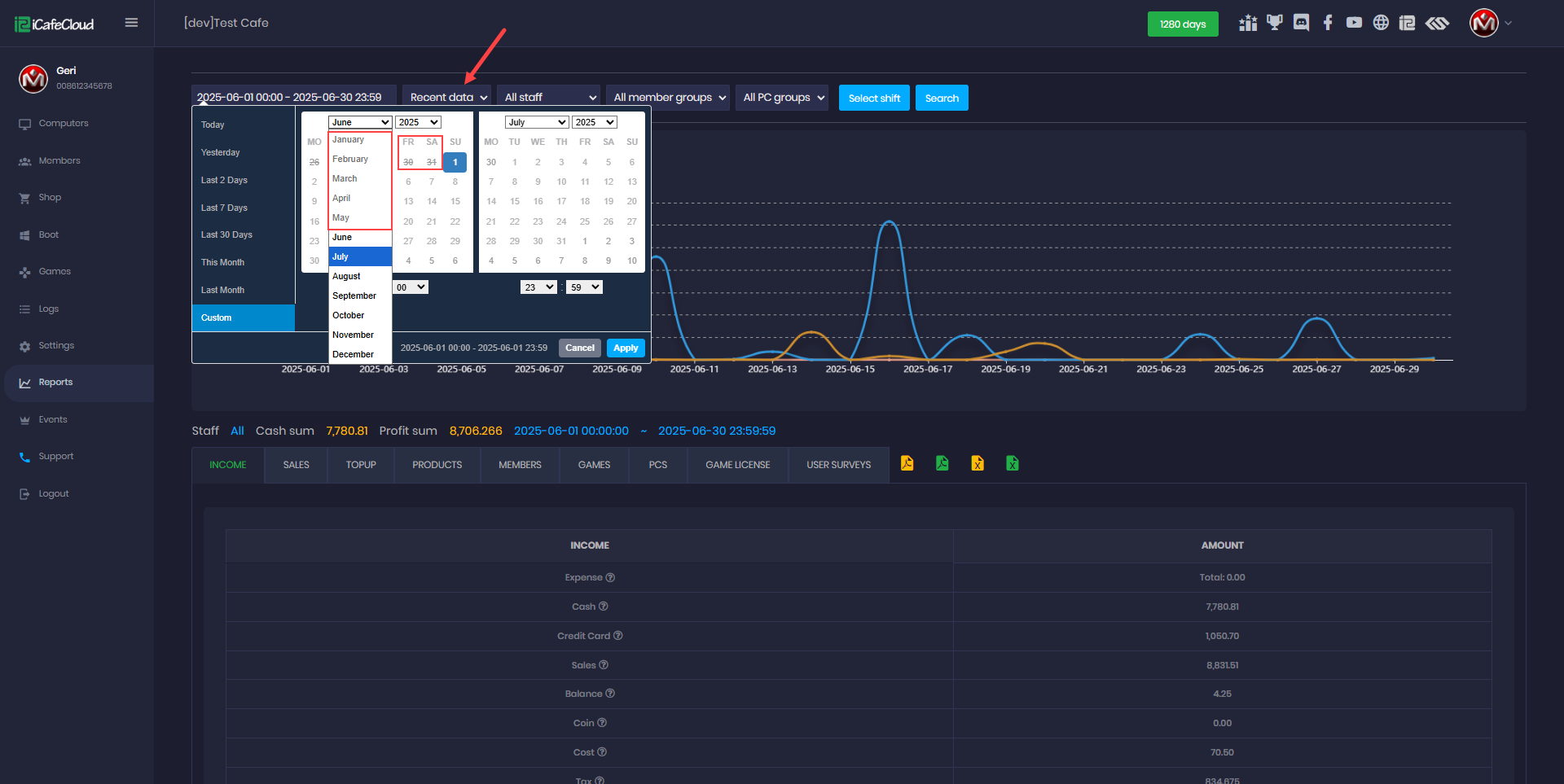Click the Expense help question icon
Image resolution: width=1564 pixels, height=784 pixels.
610,577
